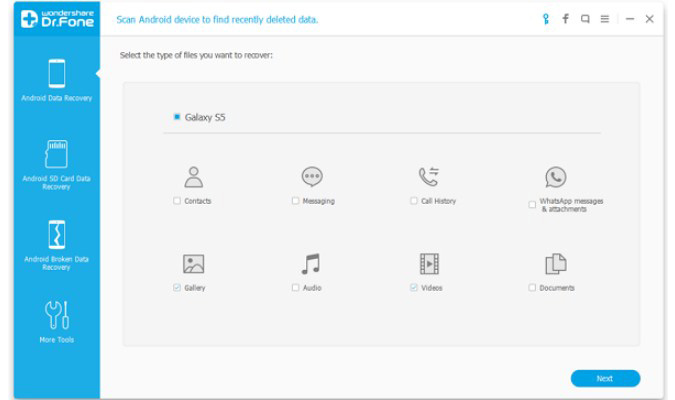Screen dimensions: 675x400
Task: Click the Gallery picture icon
Action: pos(194,264)
